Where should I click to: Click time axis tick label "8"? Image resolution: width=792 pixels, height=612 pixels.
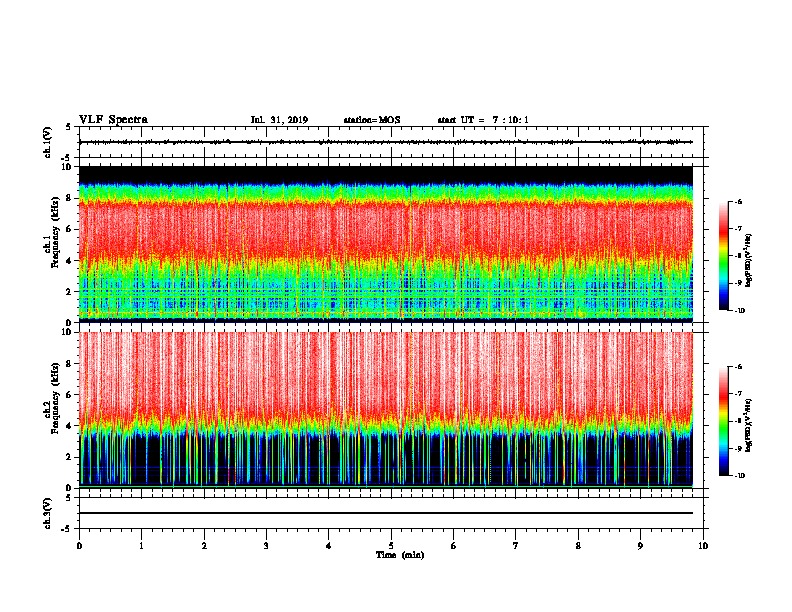(578, 546)
